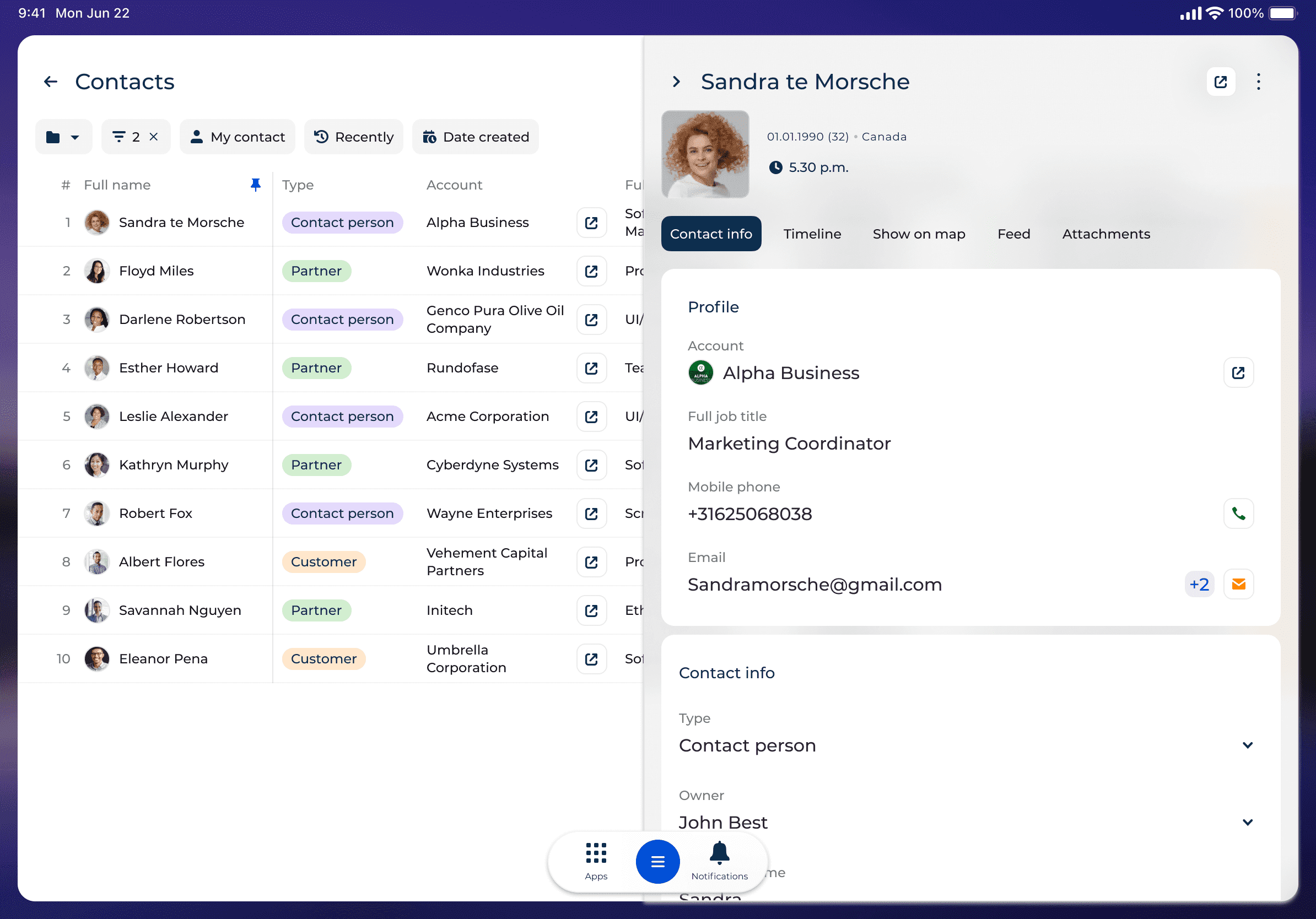Open Alpha Business account from Sandra's row
The width and height of the screenshot is (1316, 919).
click(591, 222)
